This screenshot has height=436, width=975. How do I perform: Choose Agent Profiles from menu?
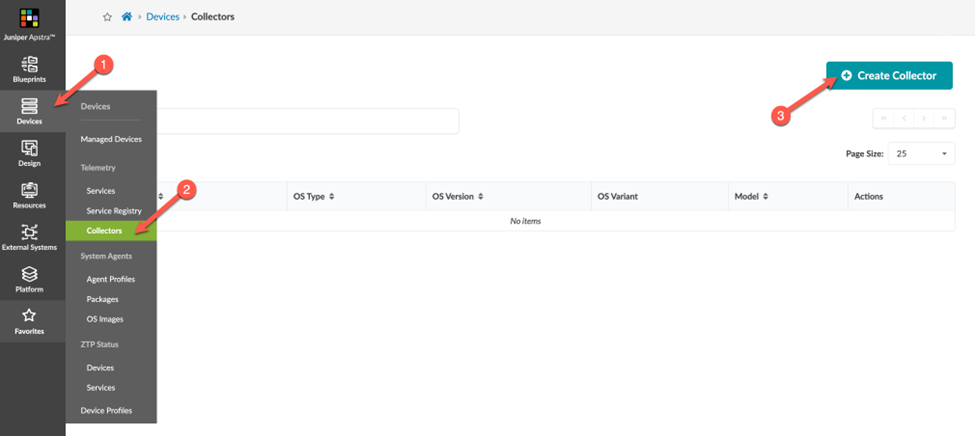(110, 279)
